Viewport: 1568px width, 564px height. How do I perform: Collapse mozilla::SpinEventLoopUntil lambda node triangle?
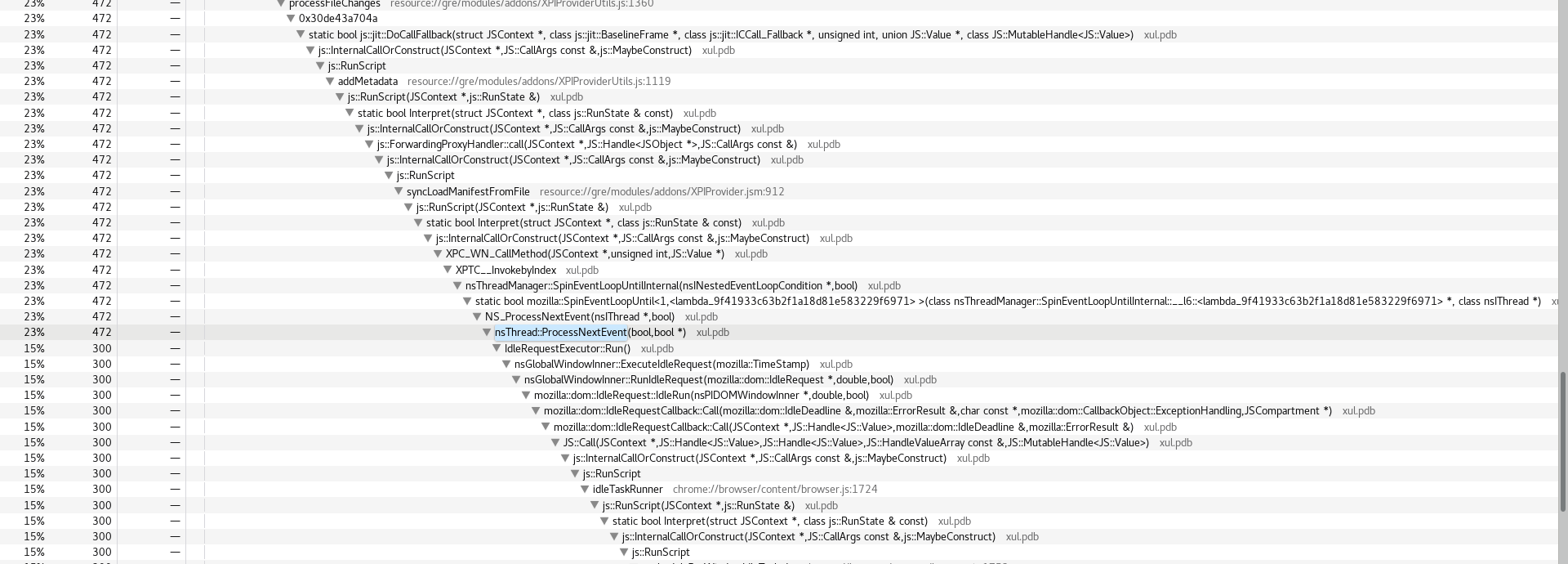tap(467, 301)
